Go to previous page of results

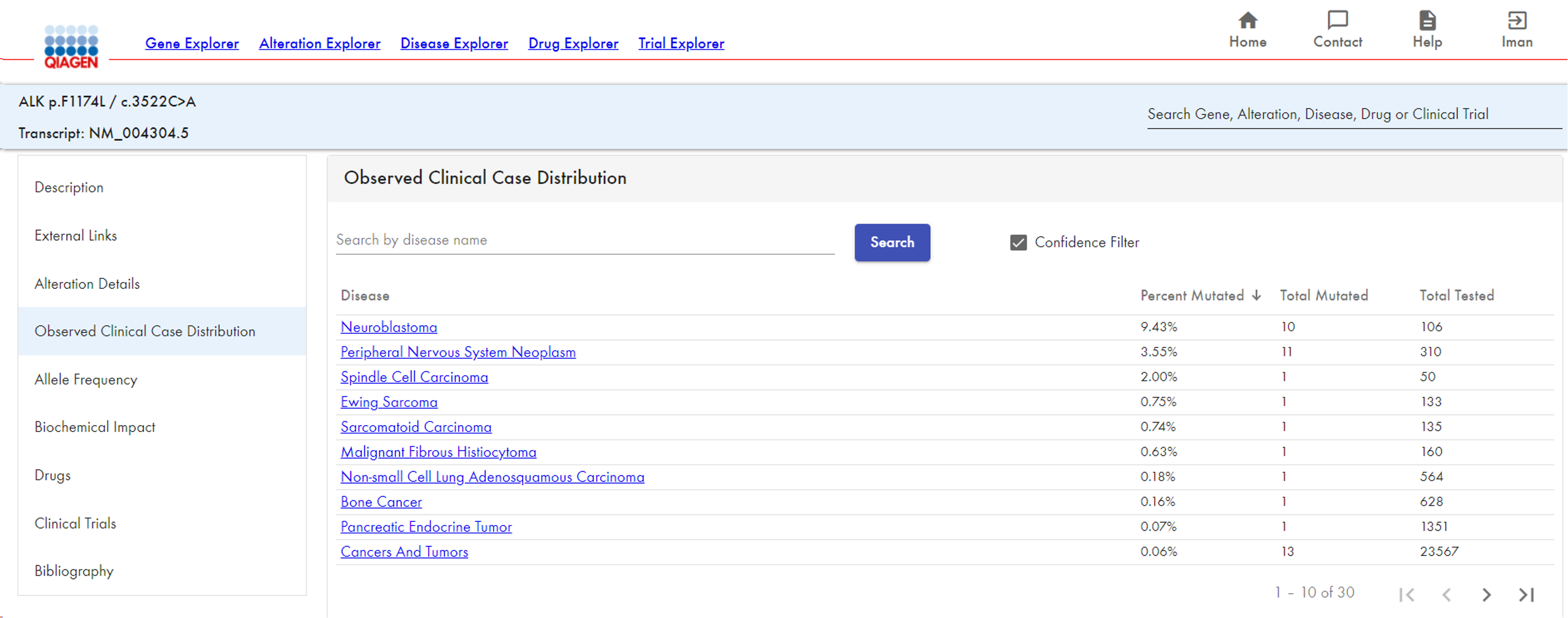tap(1446, 594)
